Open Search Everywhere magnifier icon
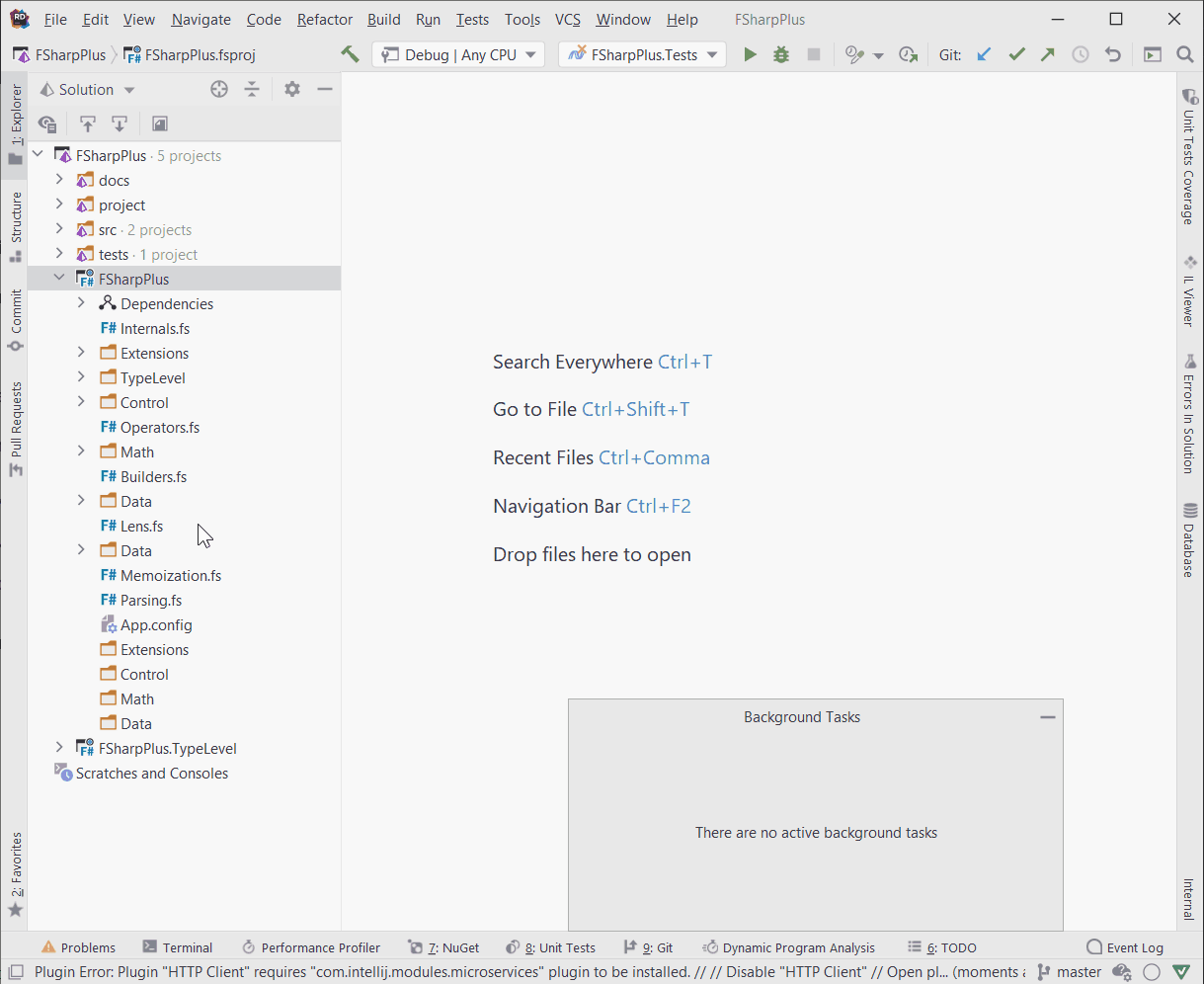 click(x=1185, y=54)
